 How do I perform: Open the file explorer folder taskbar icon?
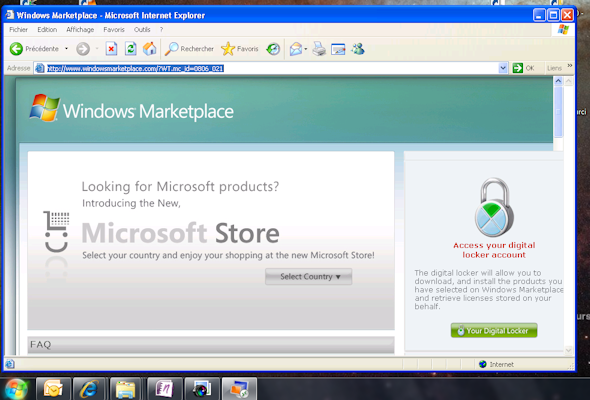click(125, 389)
